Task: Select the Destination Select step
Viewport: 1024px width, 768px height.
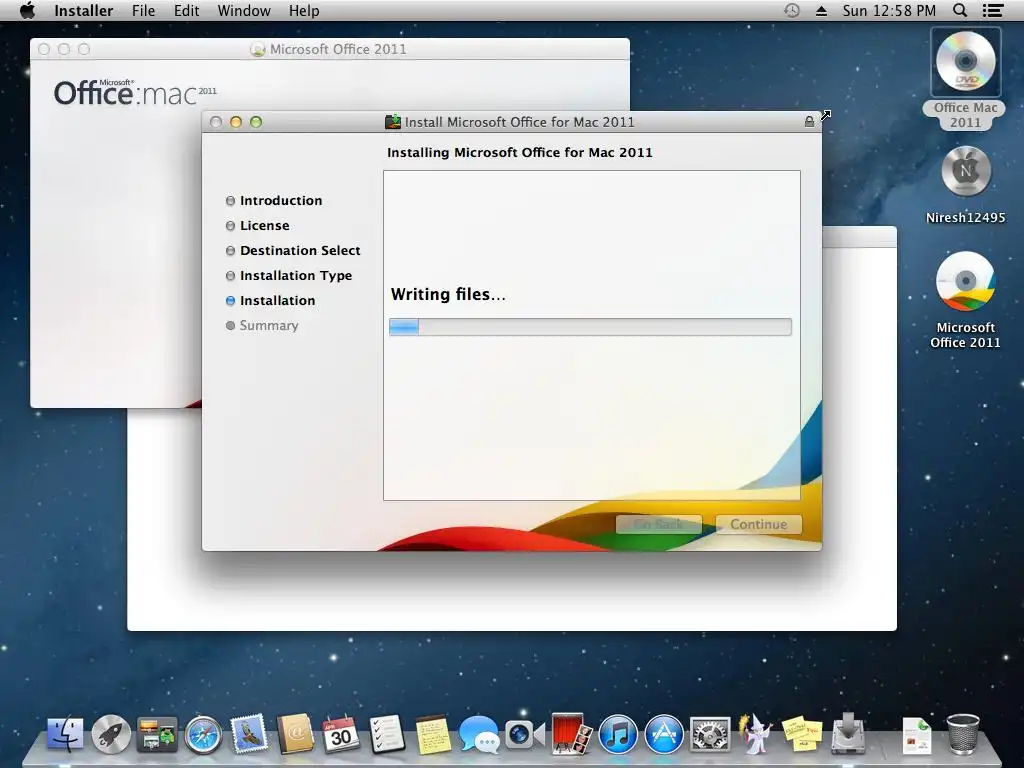Action: 293,251
